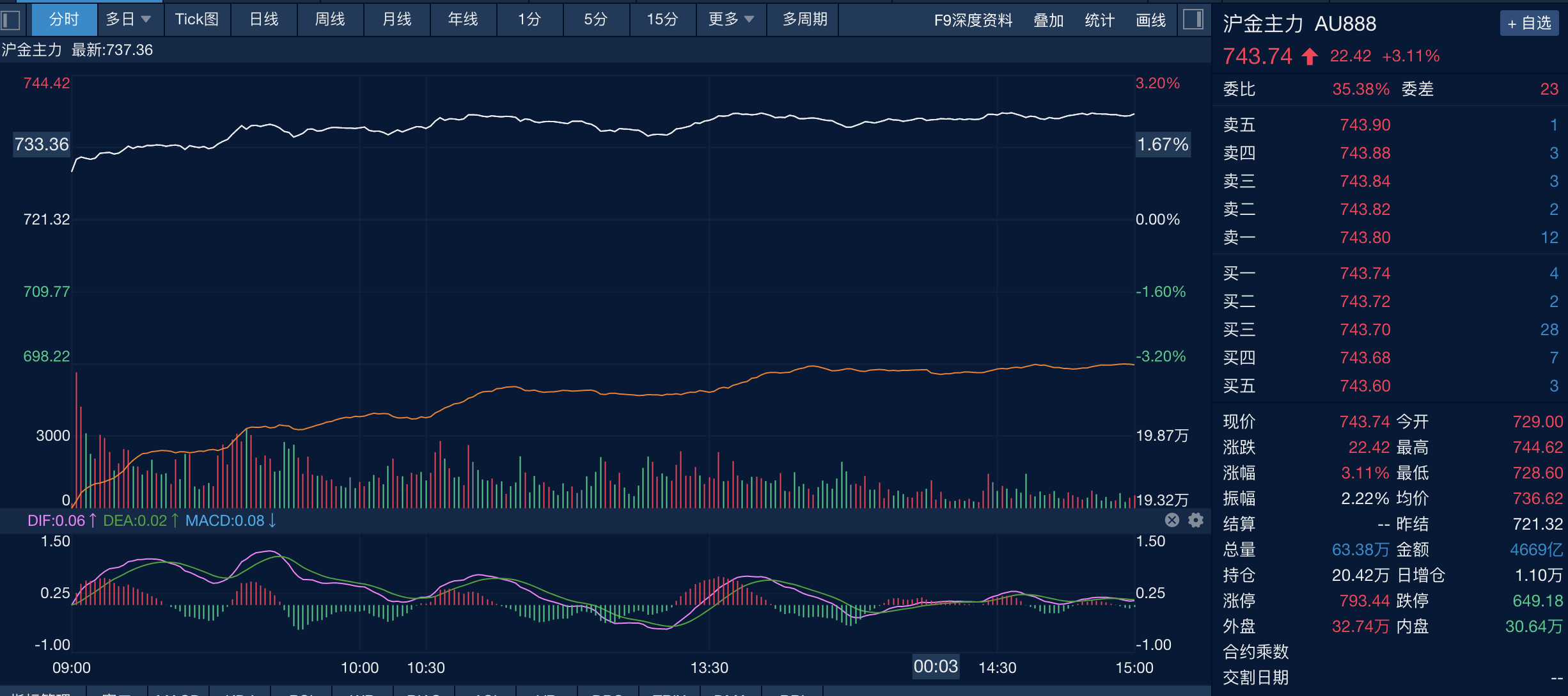Select the active 分时 tab
Image resolution: width=1568 pixels, height=696 pixels.
click(x=64, y=19)
